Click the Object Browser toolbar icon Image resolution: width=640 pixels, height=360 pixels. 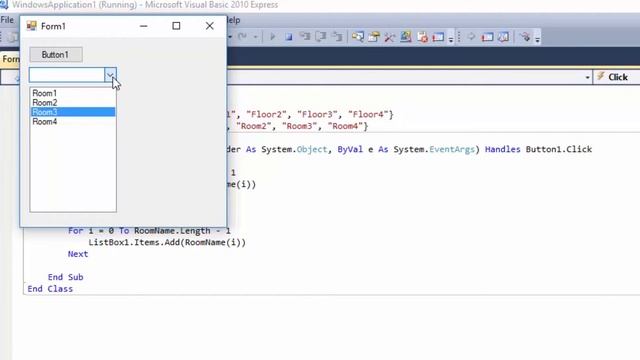click(x=406, y=37)
